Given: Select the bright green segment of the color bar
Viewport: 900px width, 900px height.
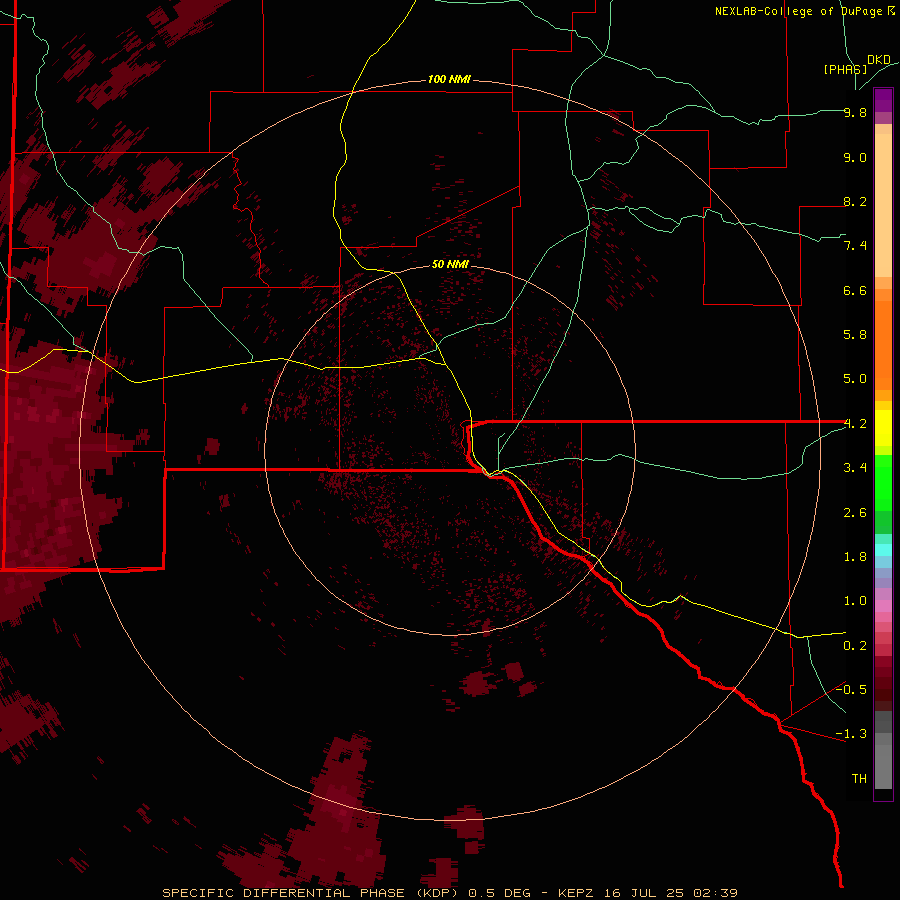Looking at the screenshot, I should (x=883, y=483).
